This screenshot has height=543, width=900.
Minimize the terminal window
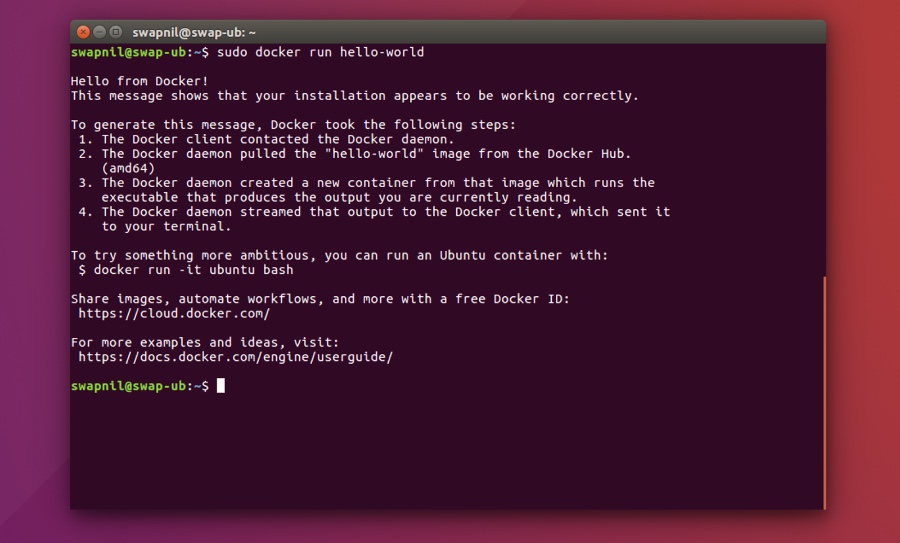[99, 32]
